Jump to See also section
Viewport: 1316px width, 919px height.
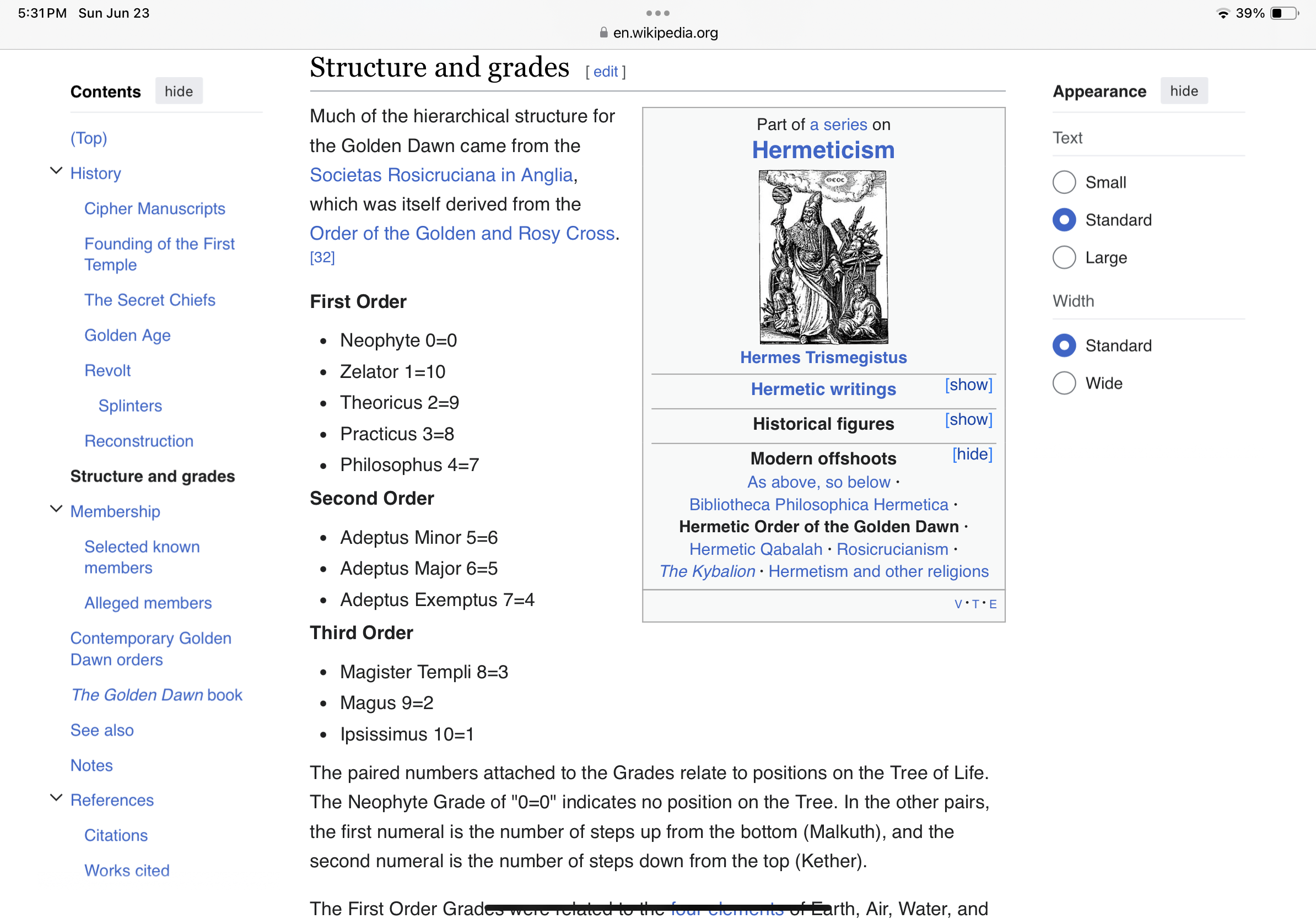[102, 731]
